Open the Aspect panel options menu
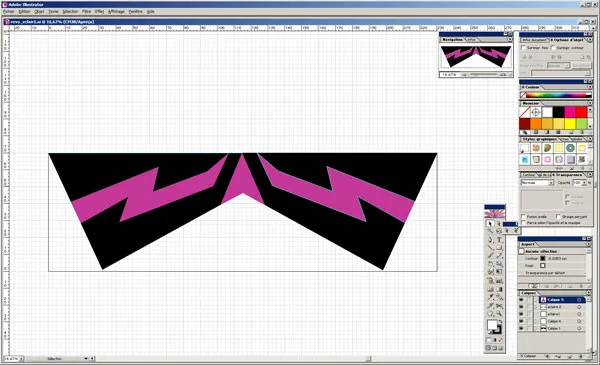The image size is (600, 365). 588,244
